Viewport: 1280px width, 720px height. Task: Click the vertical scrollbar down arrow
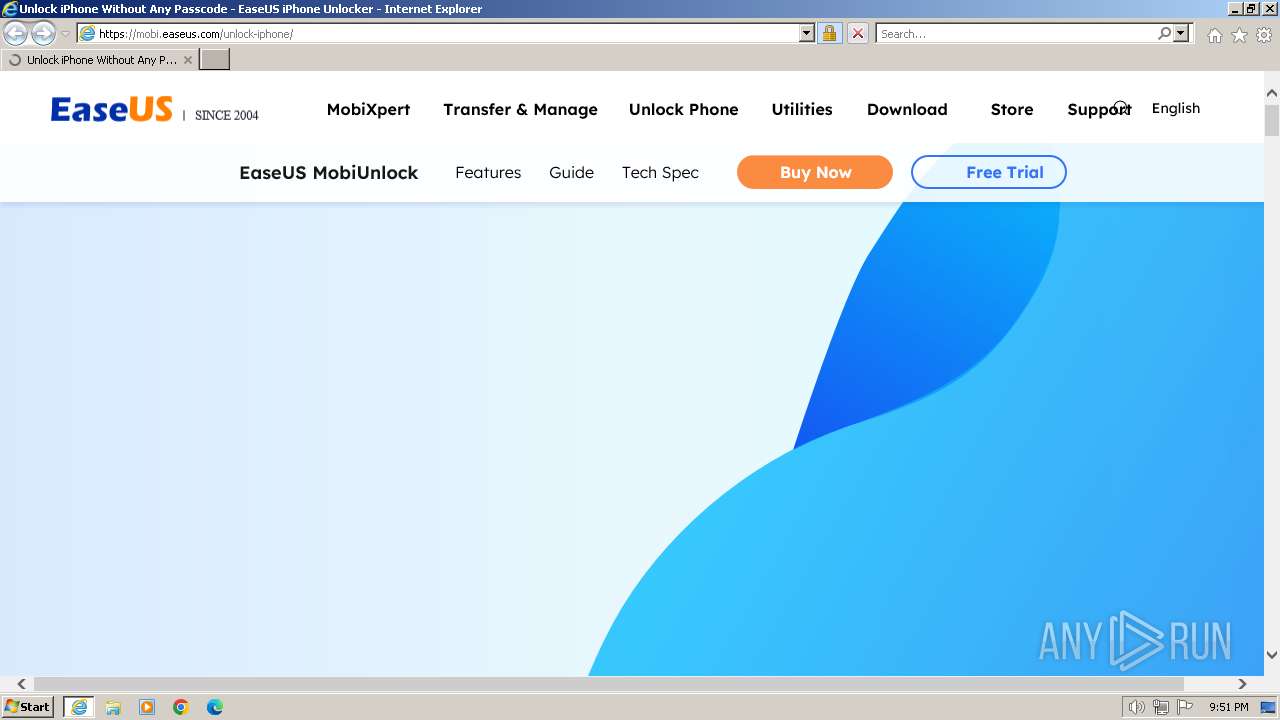[x=1272, y=655]
